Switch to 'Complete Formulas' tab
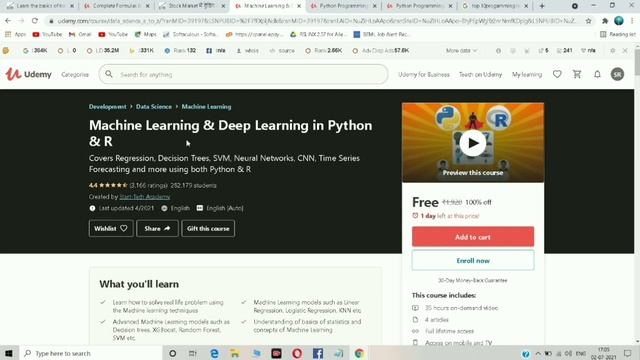Viewport: 640px width, 360px height. click(x=116, y=6)
